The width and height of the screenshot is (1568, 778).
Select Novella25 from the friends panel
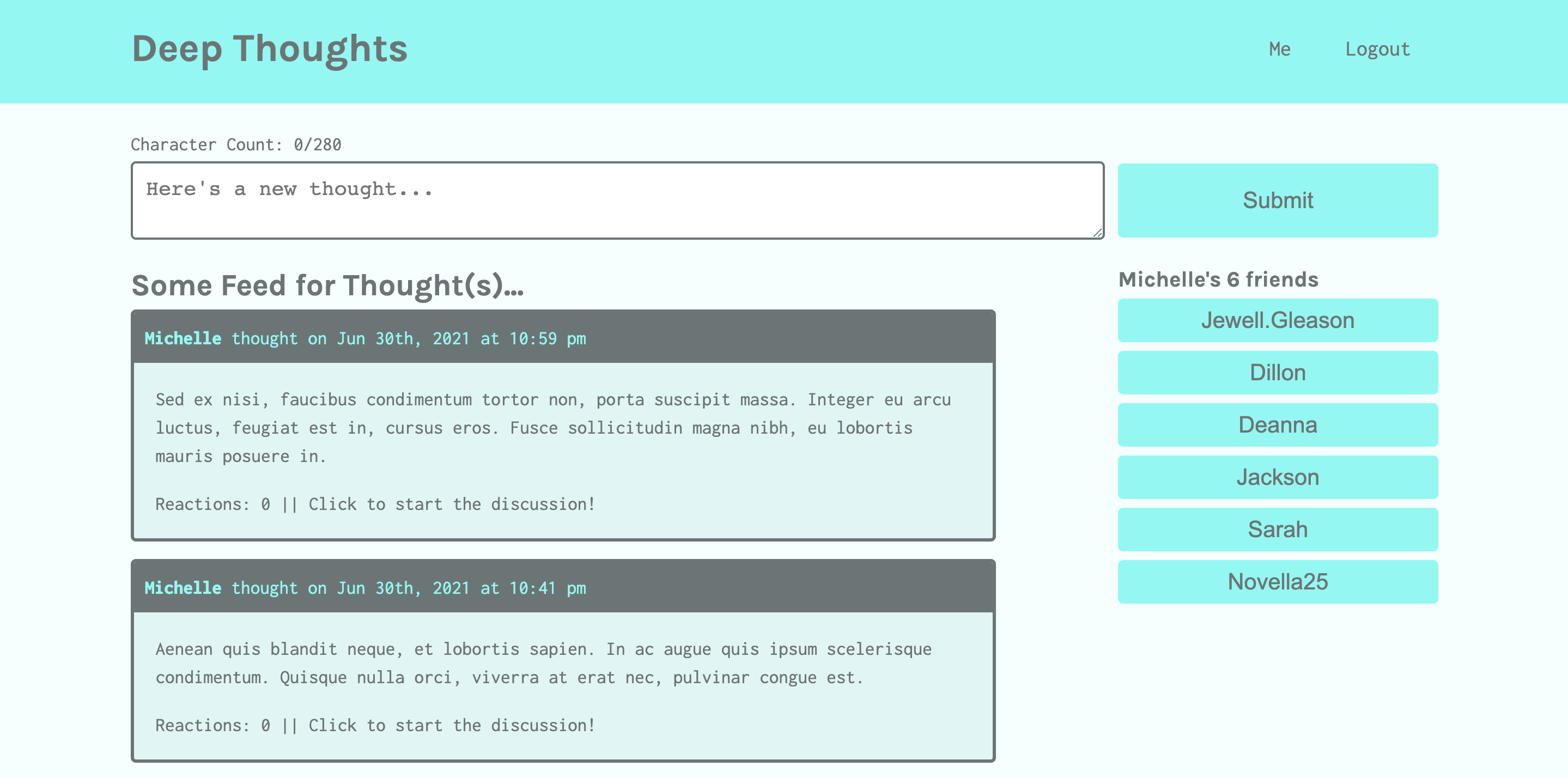tap(1278, 581)
